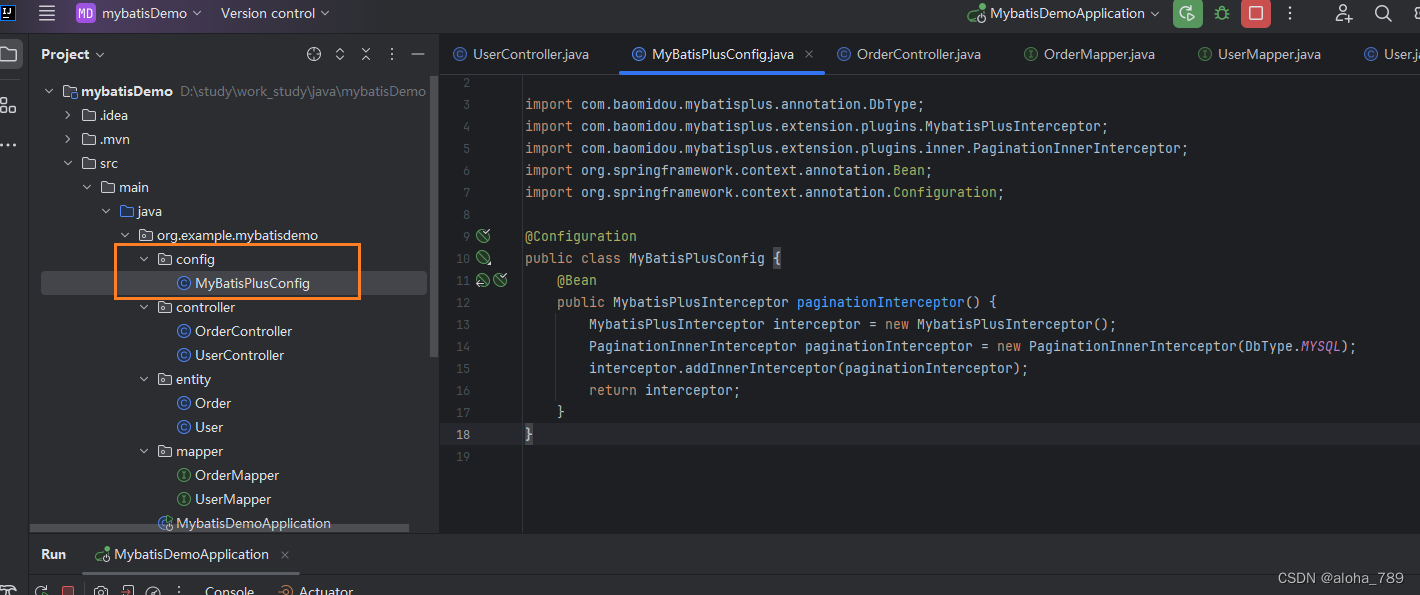Click Expand All icon in Project panel
The height and width of the screenshot is (595, 1420).
340,54
